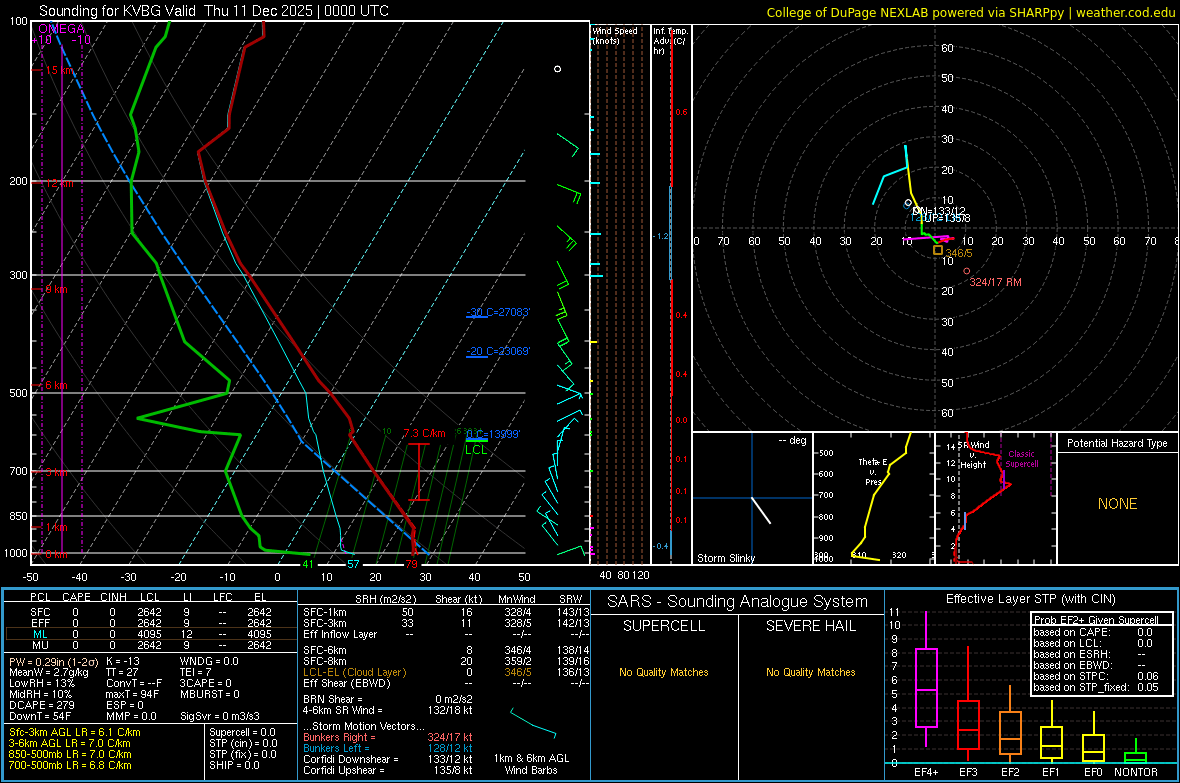
Task: Select the Effective Layer STP (with CIN) title
Action: (x=1030, y=599)
